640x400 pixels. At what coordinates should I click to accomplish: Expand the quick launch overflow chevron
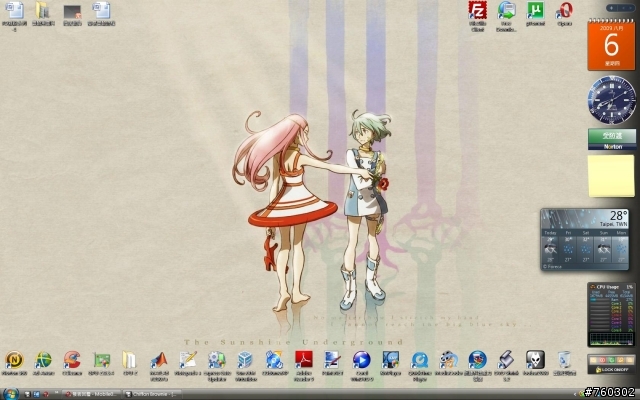(x=56, y=393)
